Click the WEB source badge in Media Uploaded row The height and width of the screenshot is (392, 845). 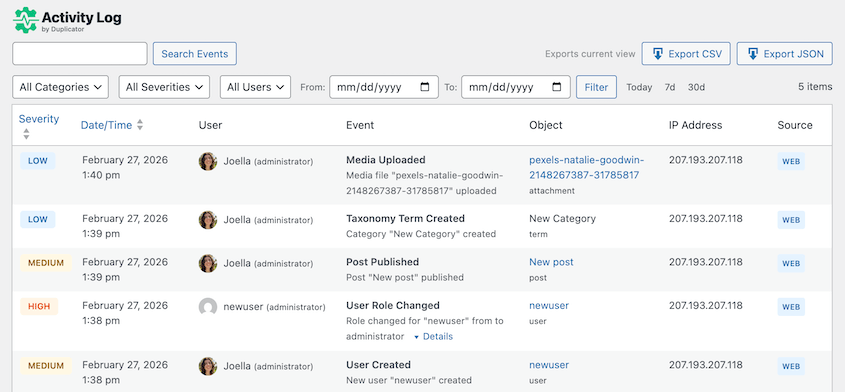pos(791,161)
